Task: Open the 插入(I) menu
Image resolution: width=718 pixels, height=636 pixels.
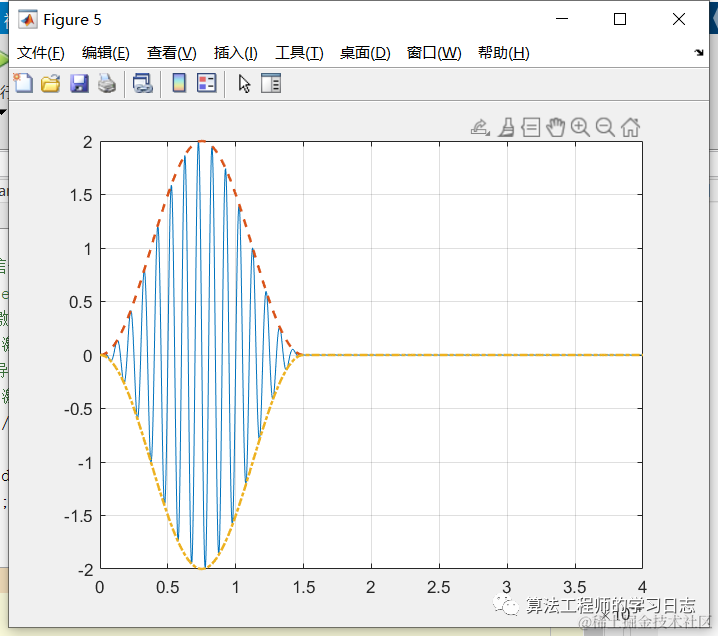Action: [236, 53]
